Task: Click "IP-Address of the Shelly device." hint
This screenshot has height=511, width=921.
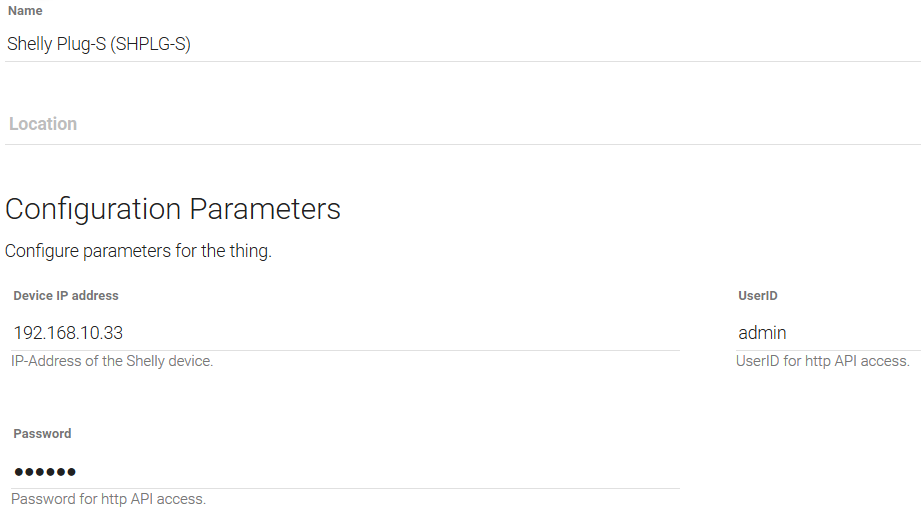Action: pyautogui.click(x=112, y=361)
